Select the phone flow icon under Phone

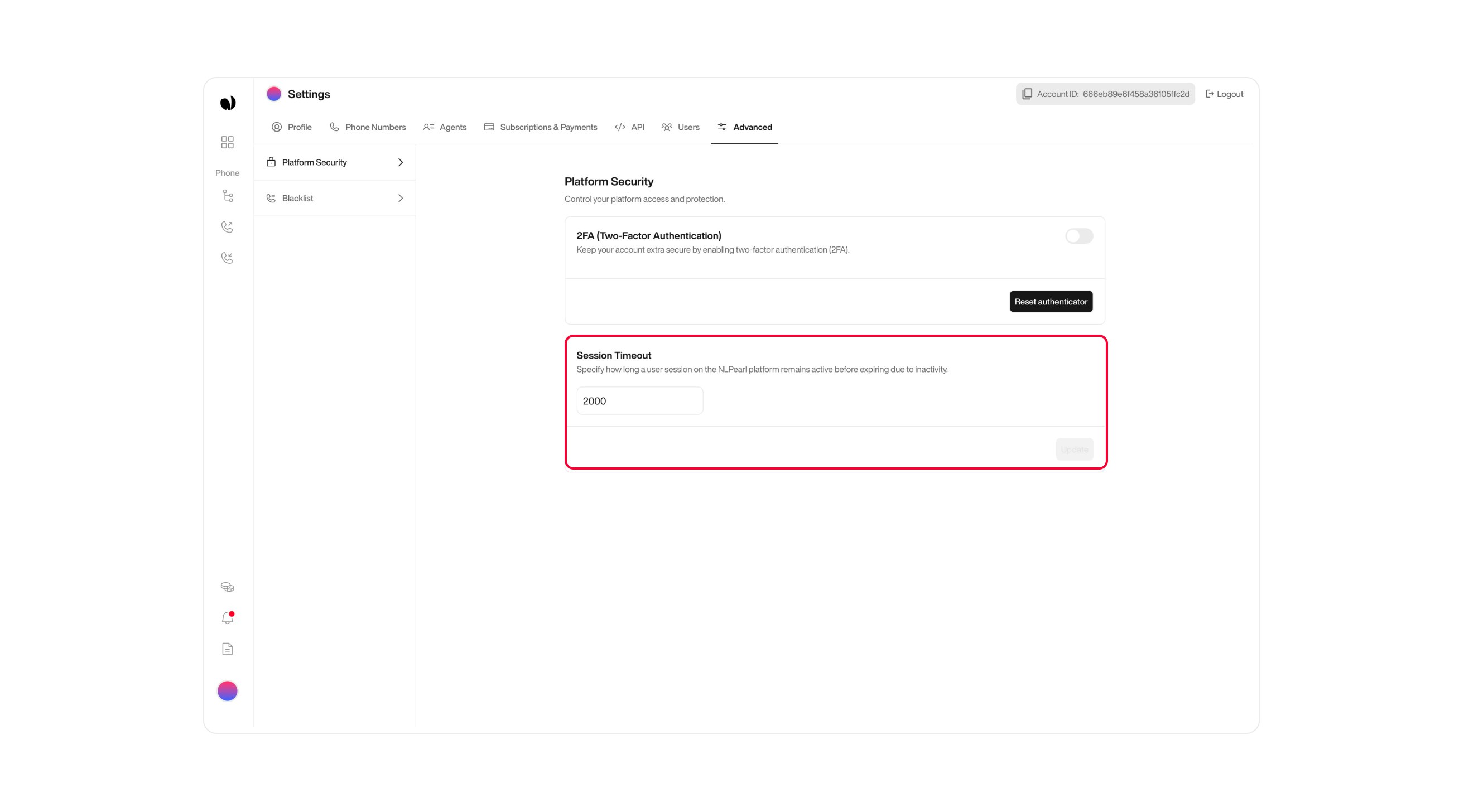click(227, 196)
